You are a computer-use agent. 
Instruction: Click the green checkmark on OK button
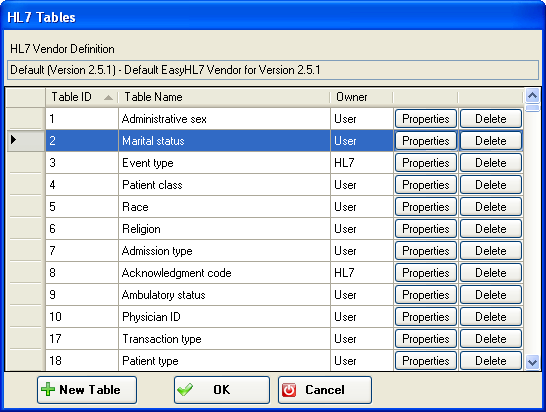click(x=185, y=389)
